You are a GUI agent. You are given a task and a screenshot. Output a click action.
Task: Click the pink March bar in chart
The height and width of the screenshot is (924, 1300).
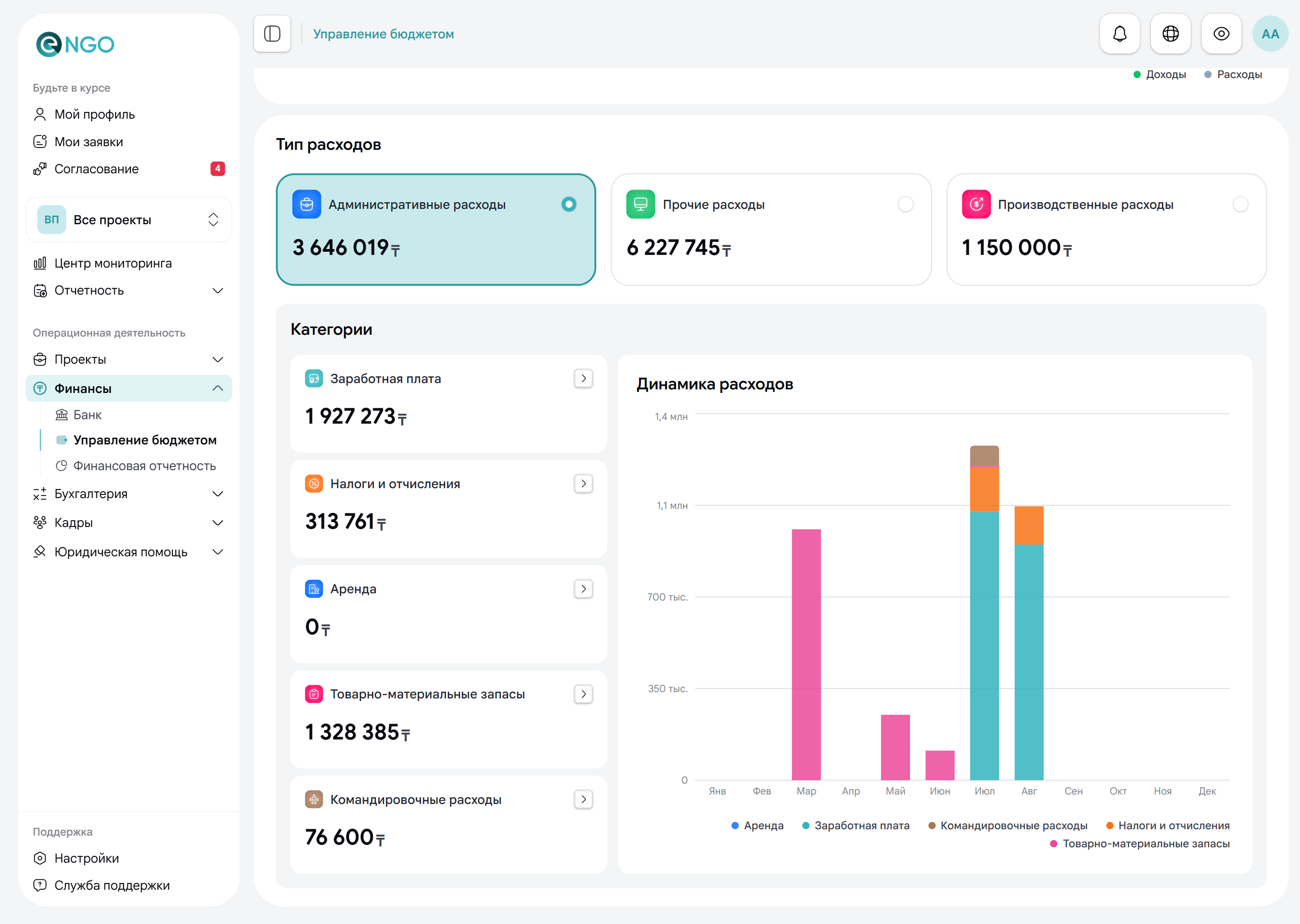[x=806, y=654]
